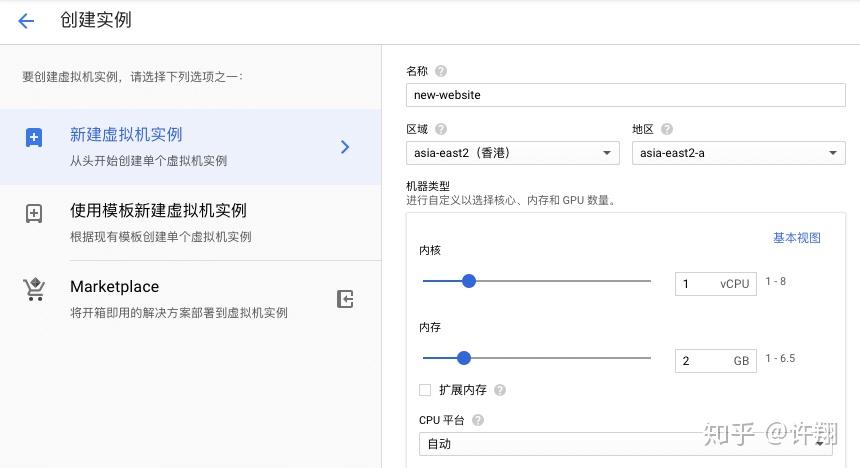Click the Marketplace shopping cart icon
The image size is (860, 468).
point(34,290)
